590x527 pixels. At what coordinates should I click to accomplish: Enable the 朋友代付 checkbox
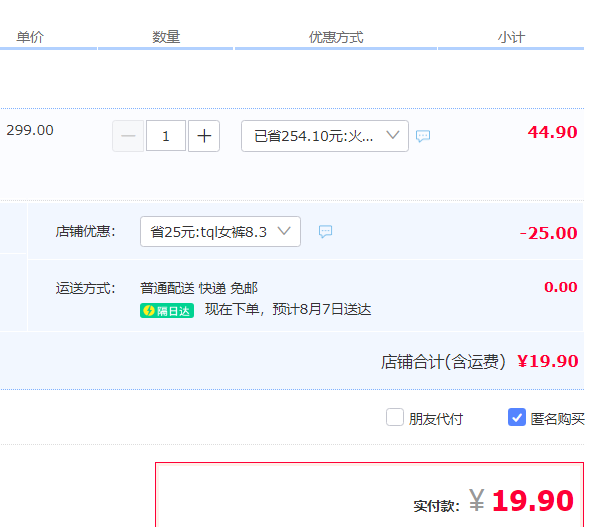pyautogui.click(x=395, y=417)
